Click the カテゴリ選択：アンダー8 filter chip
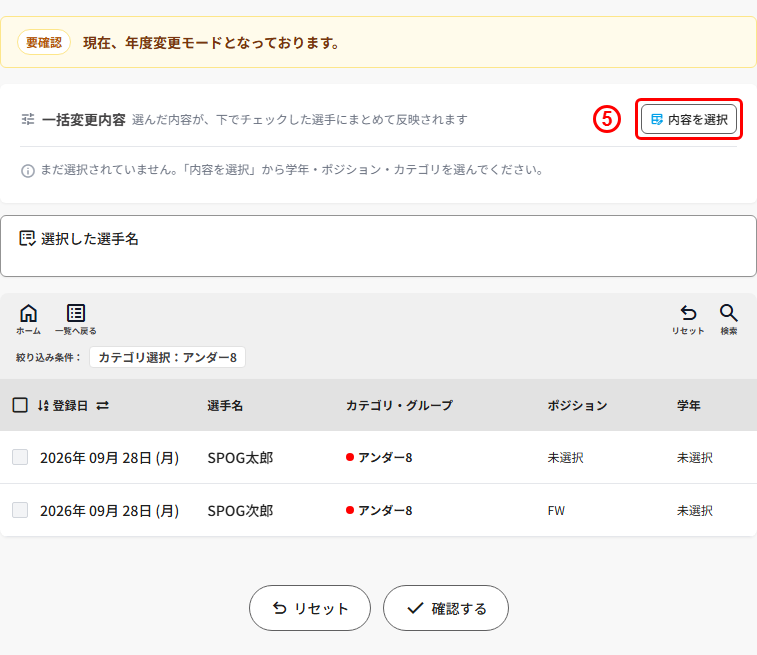The width and height of the screenshot is (757, 655). coord(168,357)
